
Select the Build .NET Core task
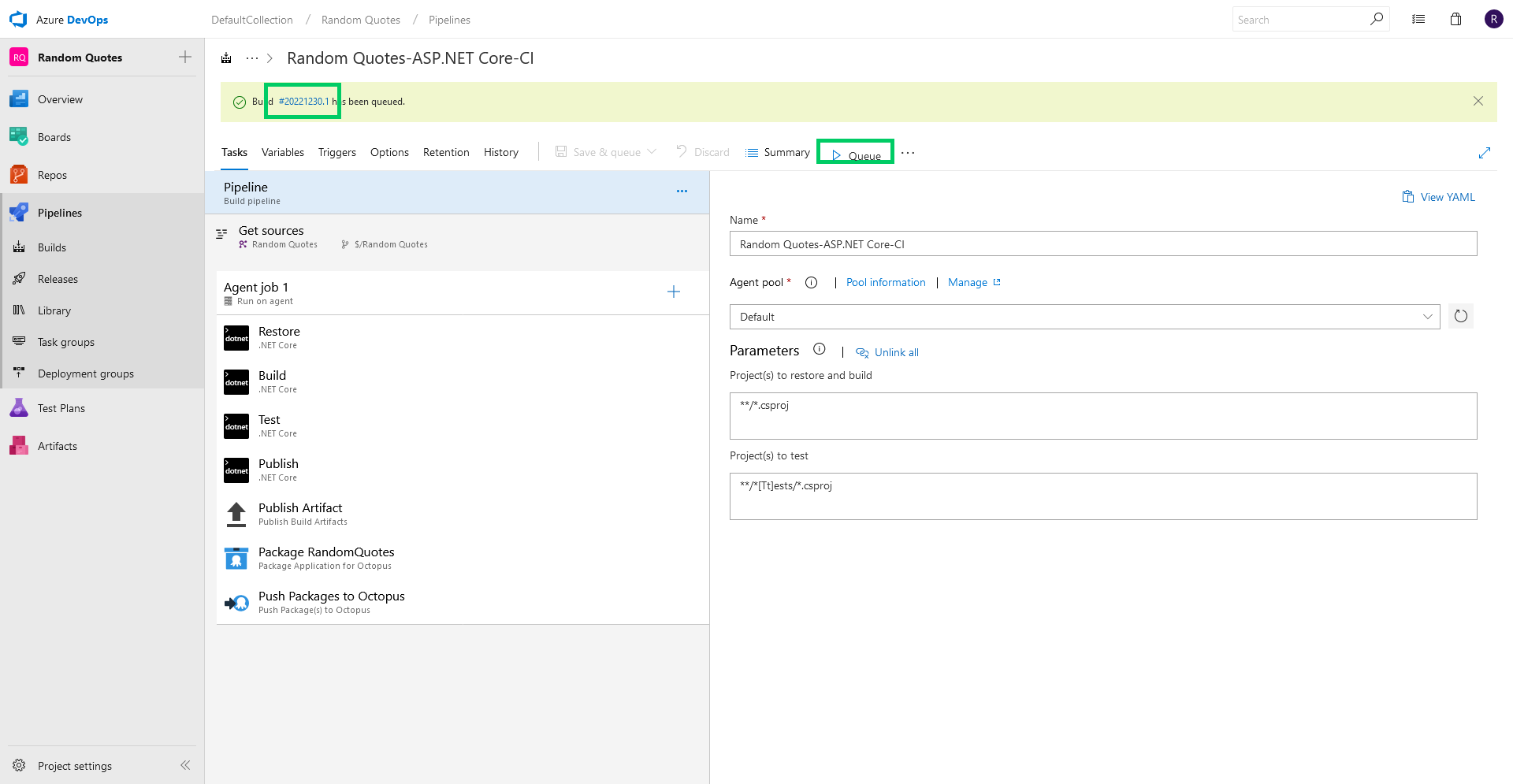[463, 381]
